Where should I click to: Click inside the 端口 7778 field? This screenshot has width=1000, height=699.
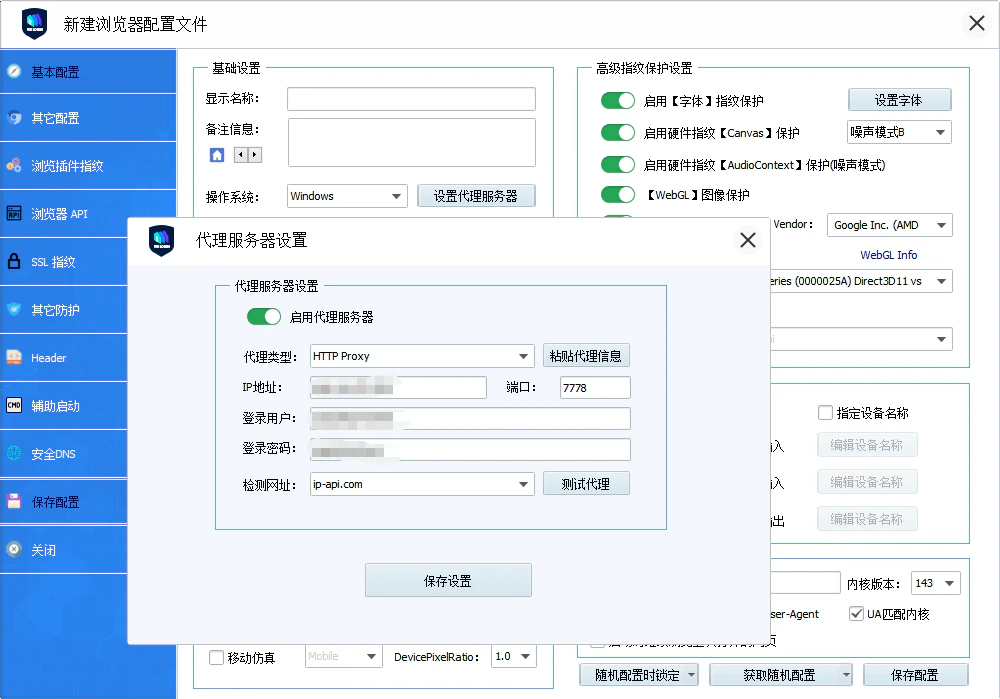coord(595,387)
